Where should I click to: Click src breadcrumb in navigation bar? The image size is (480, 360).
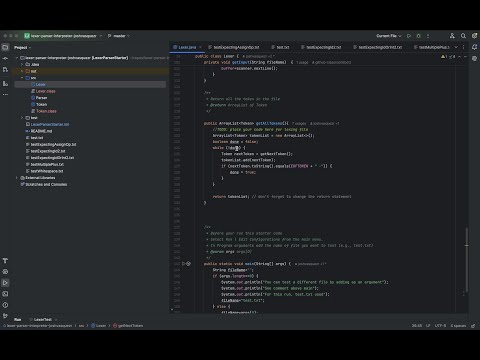81,326
